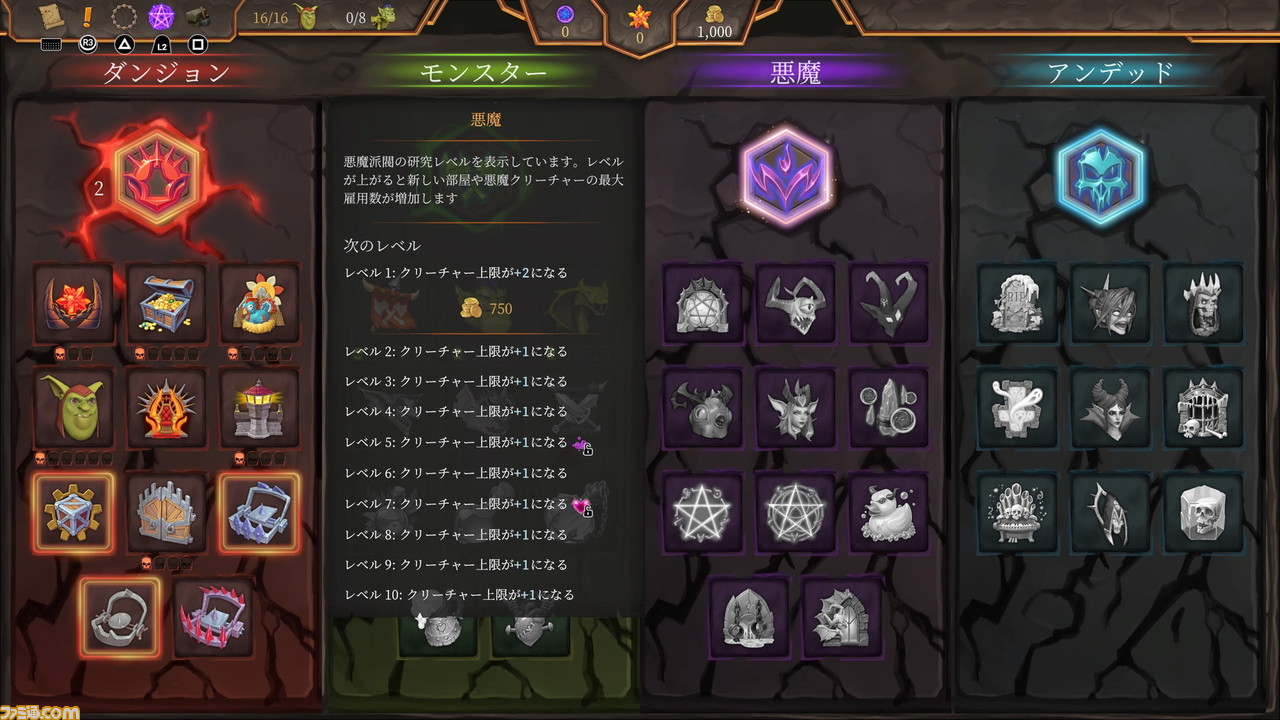Open the 悪魔 faction tab

pos(796,72)
